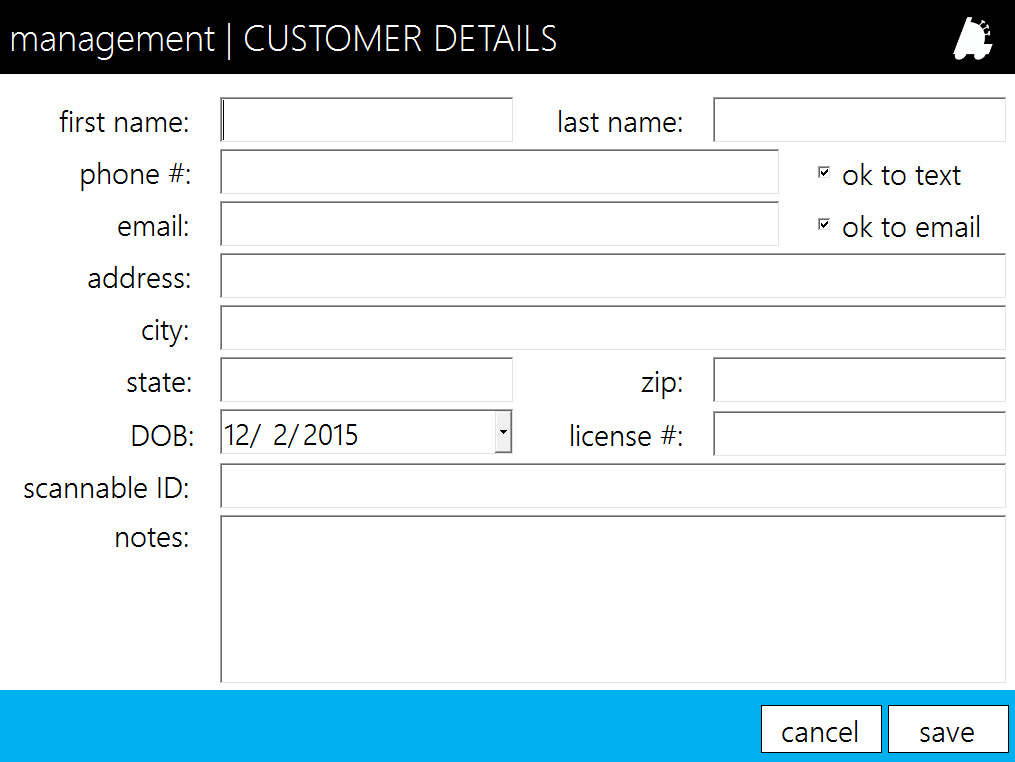
Task: Select the city text box
Action: coord(612,328)
